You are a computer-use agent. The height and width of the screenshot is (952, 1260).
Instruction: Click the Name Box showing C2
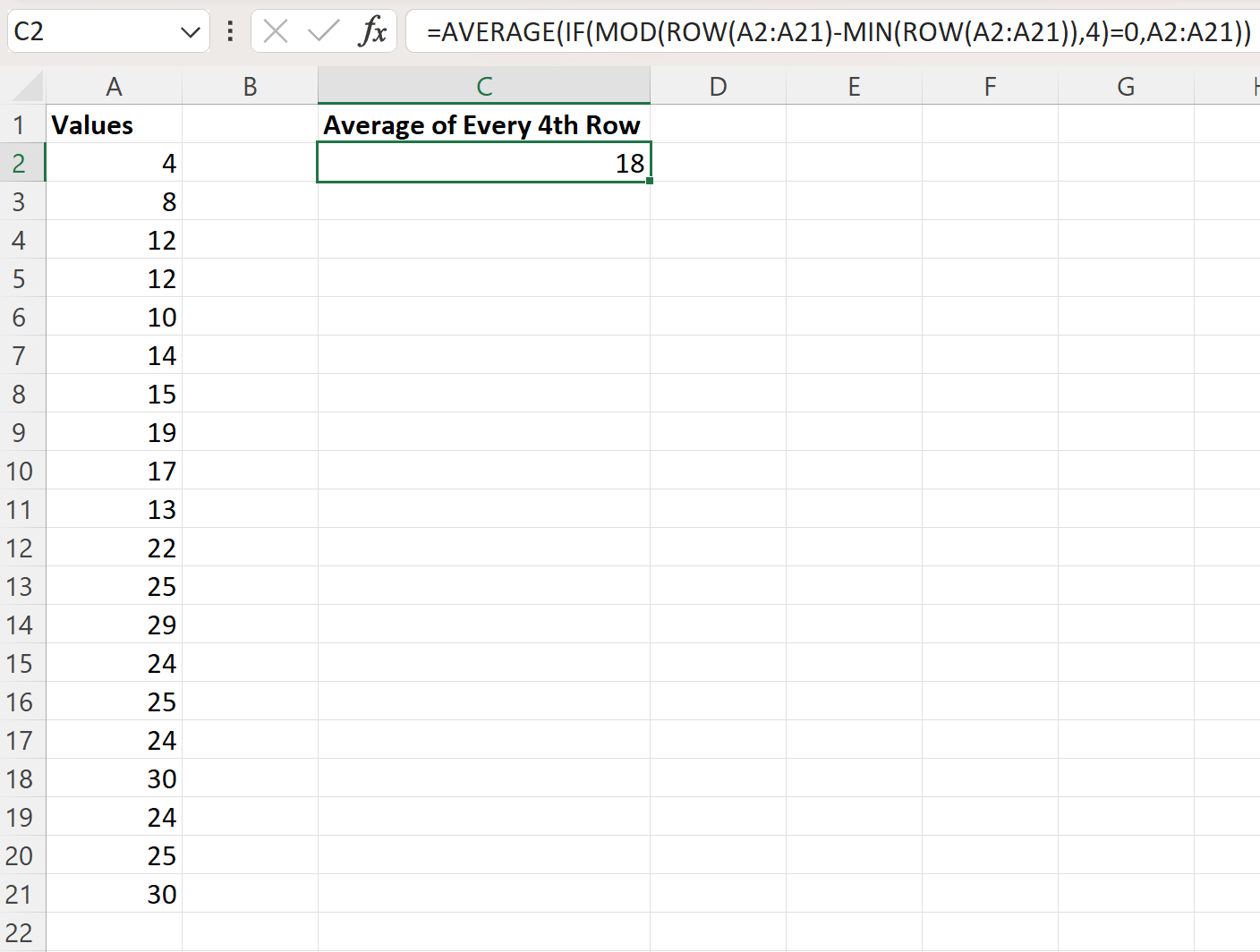89,31
